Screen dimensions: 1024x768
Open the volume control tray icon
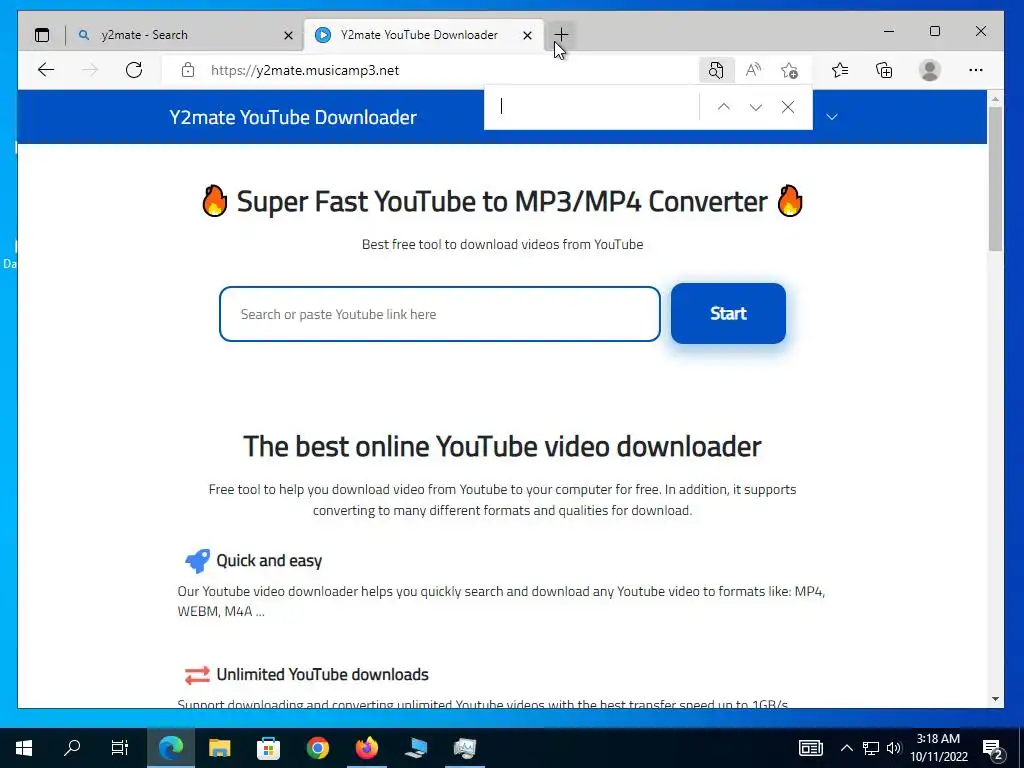(x=894, y=748)
